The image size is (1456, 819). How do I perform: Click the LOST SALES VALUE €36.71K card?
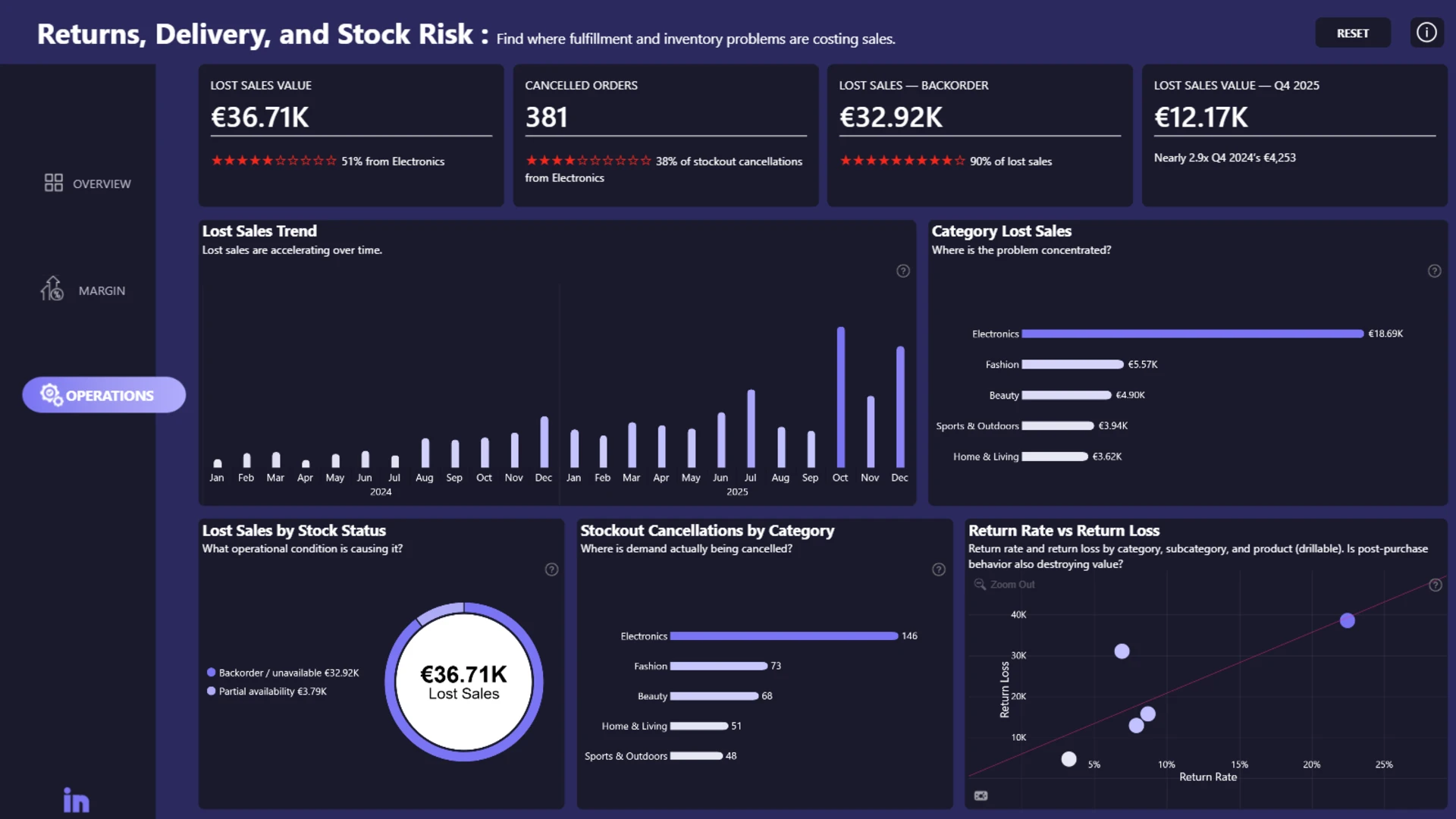[x=351, y=135]
